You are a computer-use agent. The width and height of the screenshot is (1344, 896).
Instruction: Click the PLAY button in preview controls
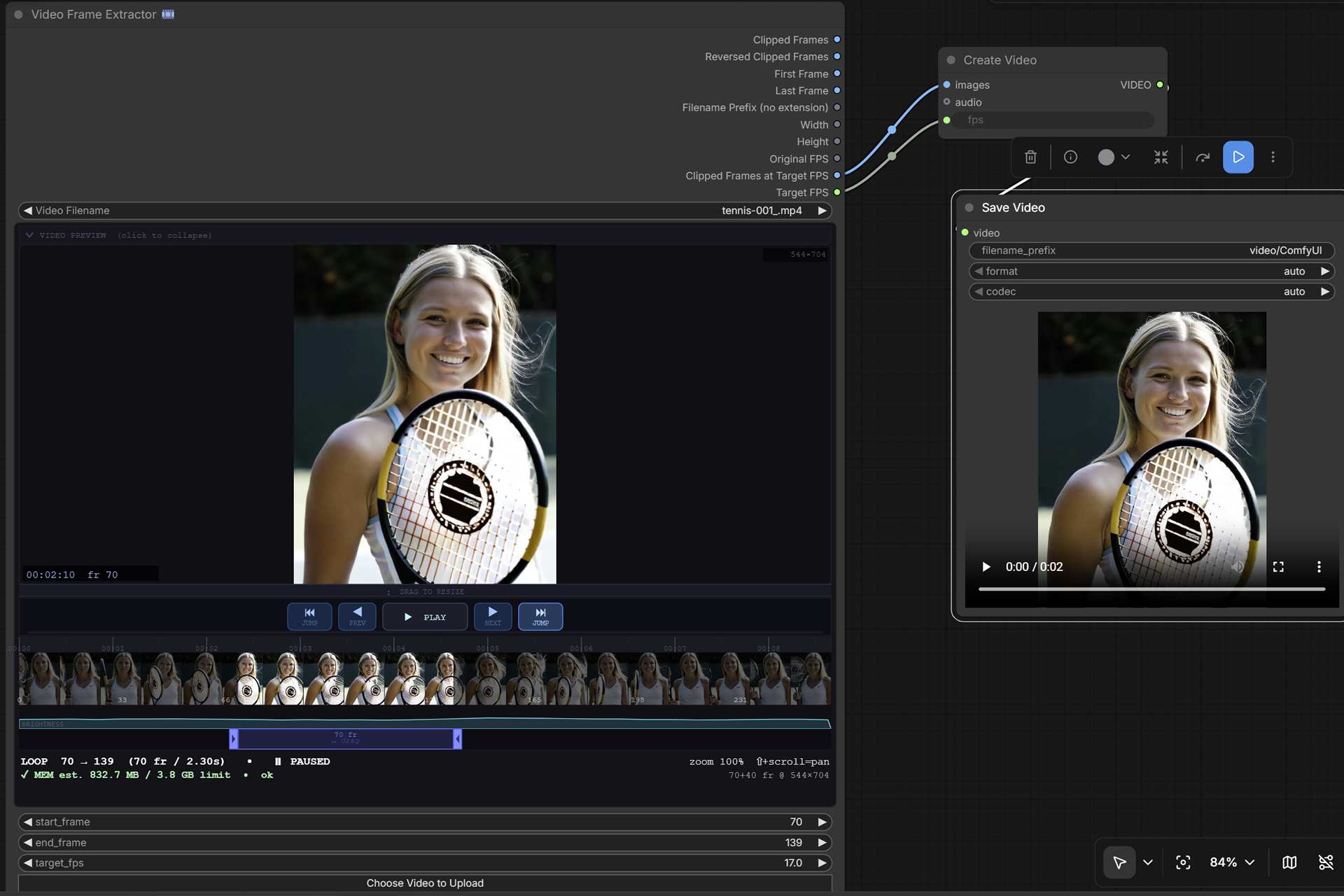click(425, 617)
